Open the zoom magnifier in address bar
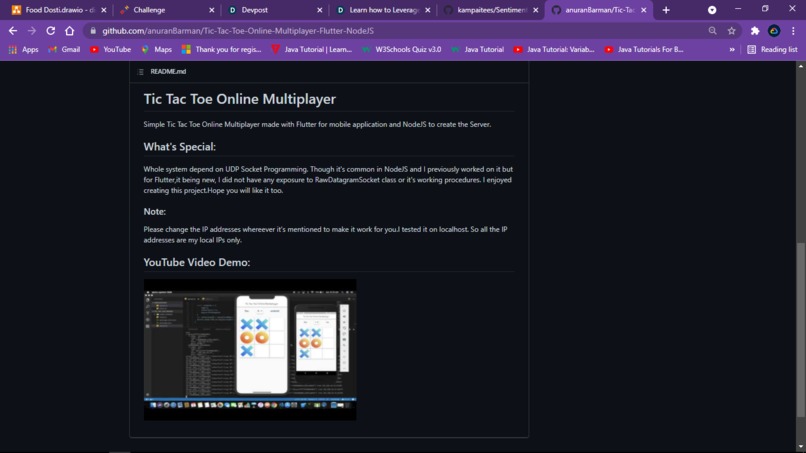 (x=712, y=31)
